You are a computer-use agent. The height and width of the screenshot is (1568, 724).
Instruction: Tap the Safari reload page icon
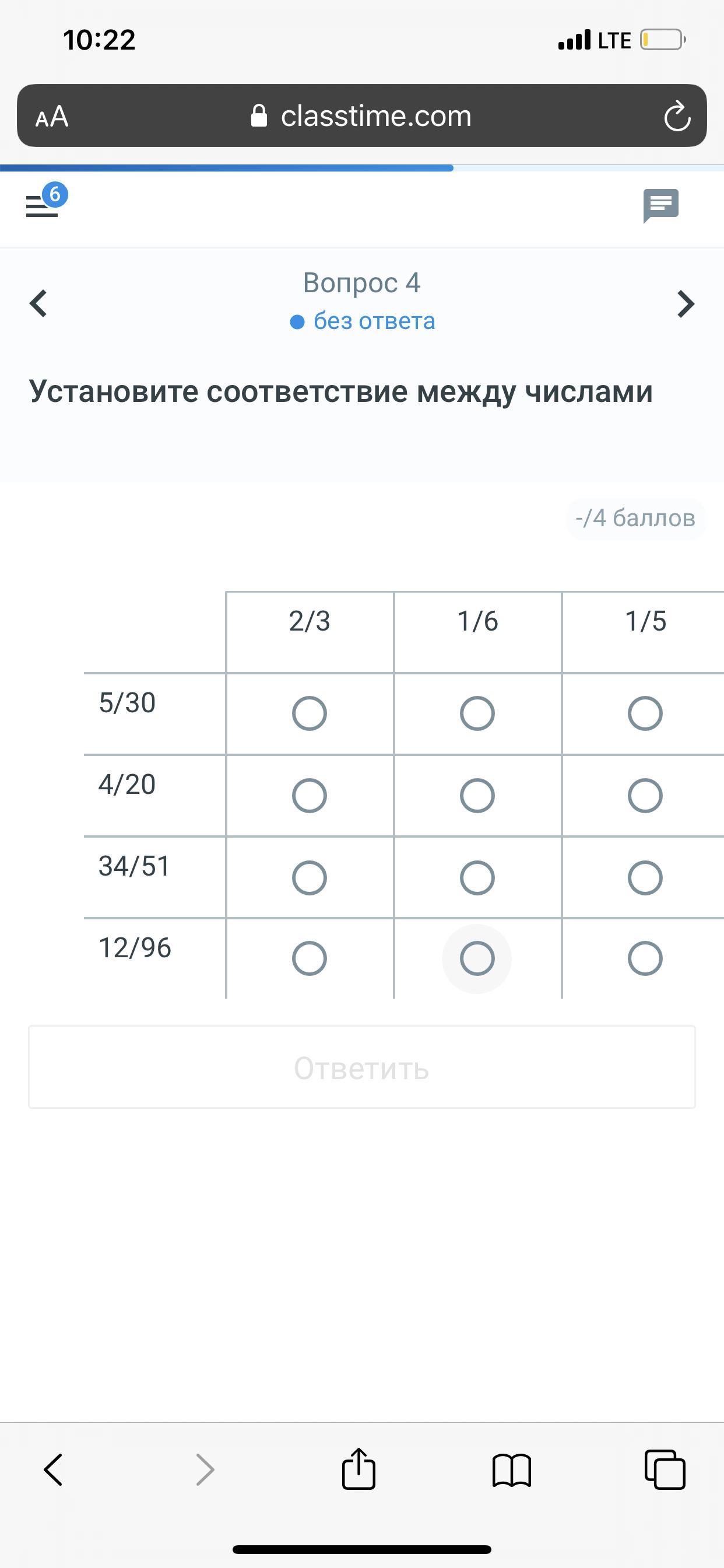pyautogui.click(x=677, y=116)
